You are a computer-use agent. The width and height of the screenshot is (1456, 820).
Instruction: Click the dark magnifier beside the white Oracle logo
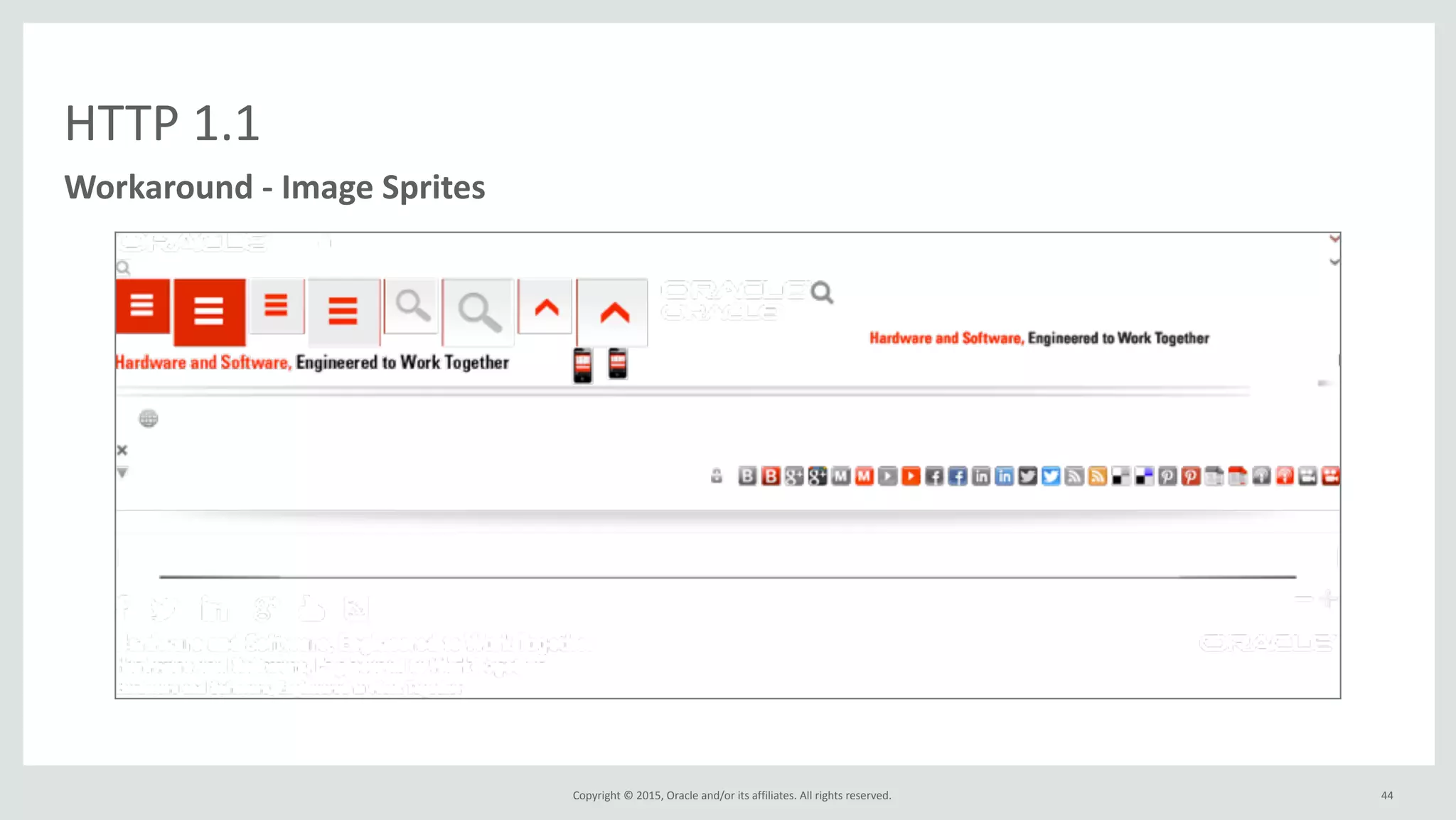pos(822,292)
